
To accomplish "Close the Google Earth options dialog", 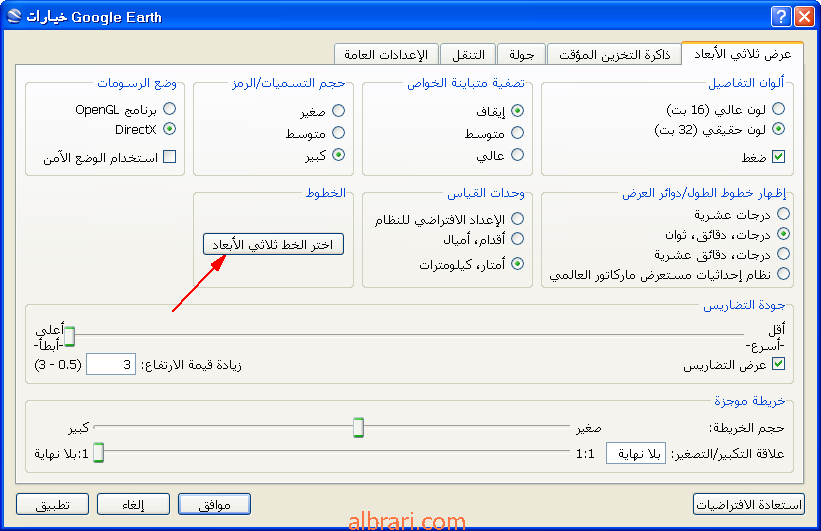I will tap(804, 17).
